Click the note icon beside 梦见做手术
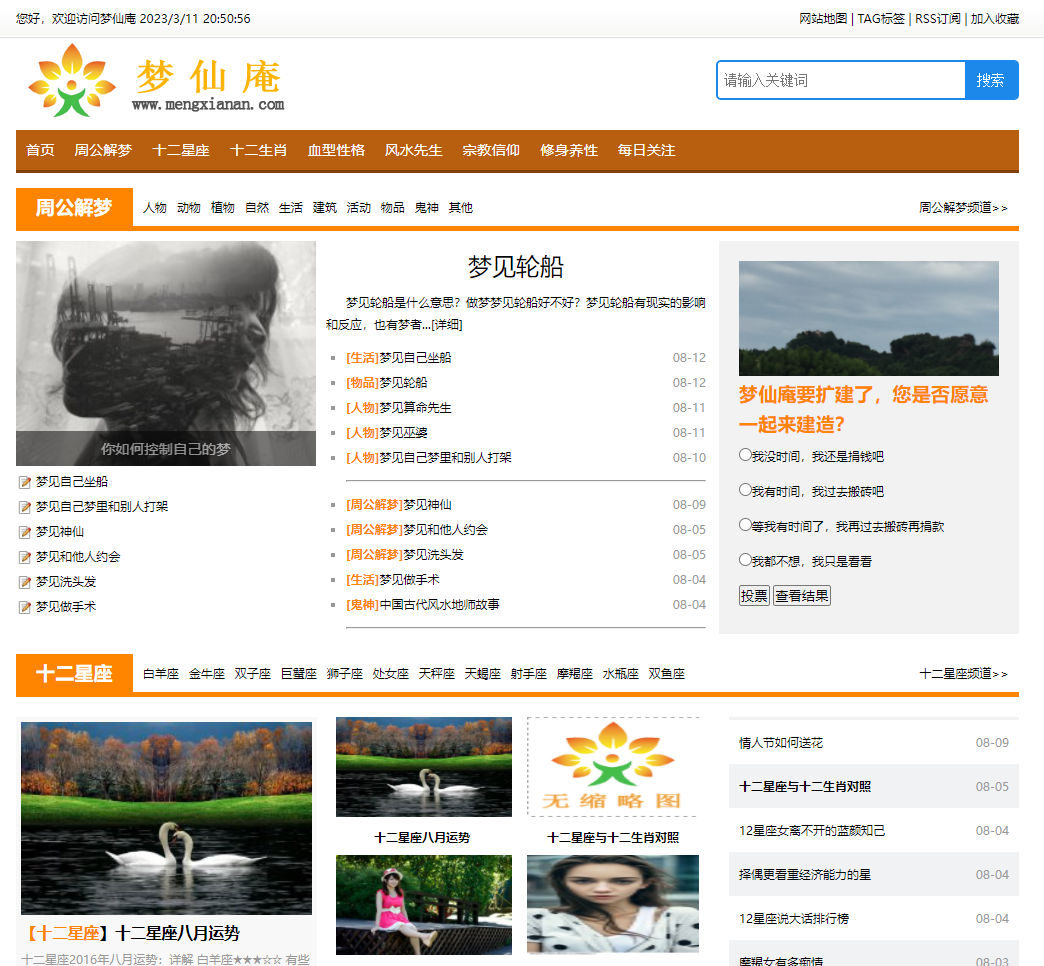The image size is (1044, 966). [25, 607]
